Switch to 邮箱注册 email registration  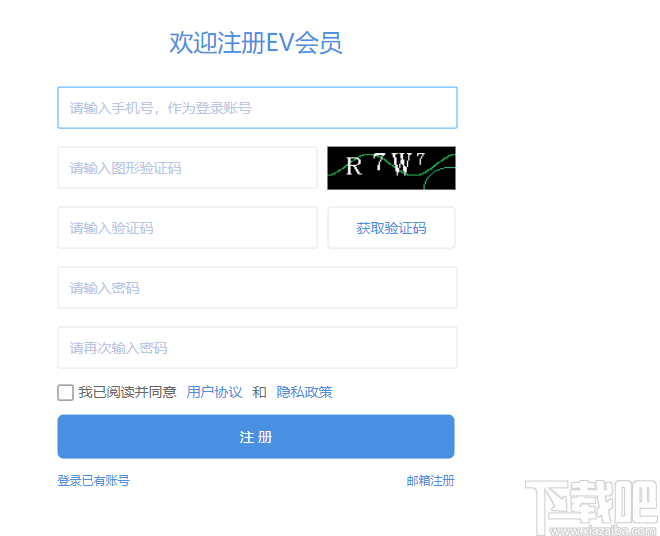(x=430, y=480)
